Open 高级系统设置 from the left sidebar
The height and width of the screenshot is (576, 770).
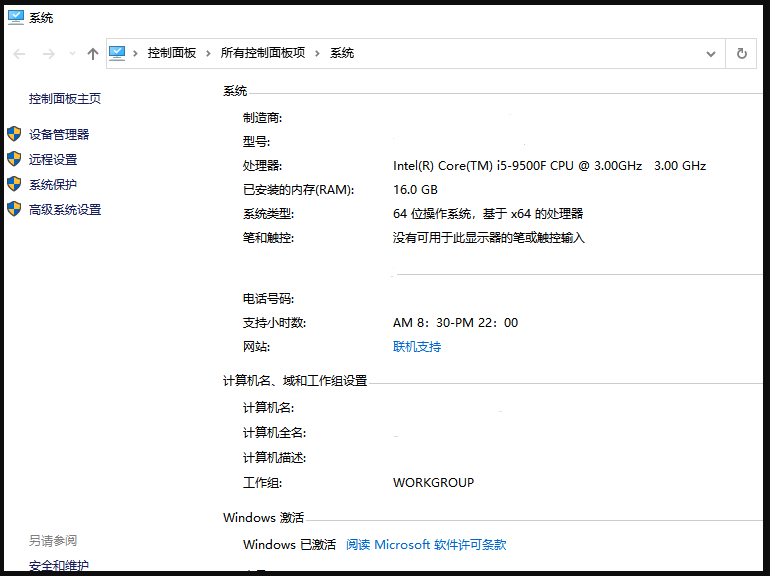pos(65,210)
